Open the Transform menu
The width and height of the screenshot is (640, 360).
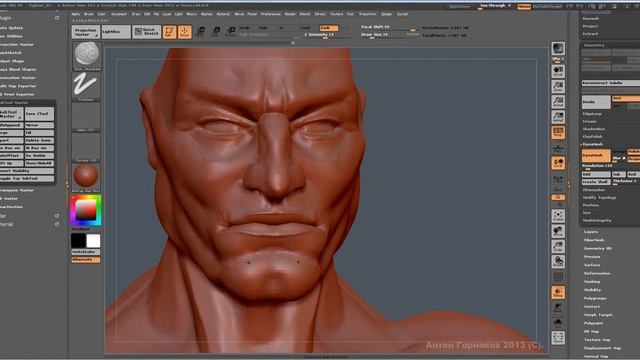pos(367,14)
